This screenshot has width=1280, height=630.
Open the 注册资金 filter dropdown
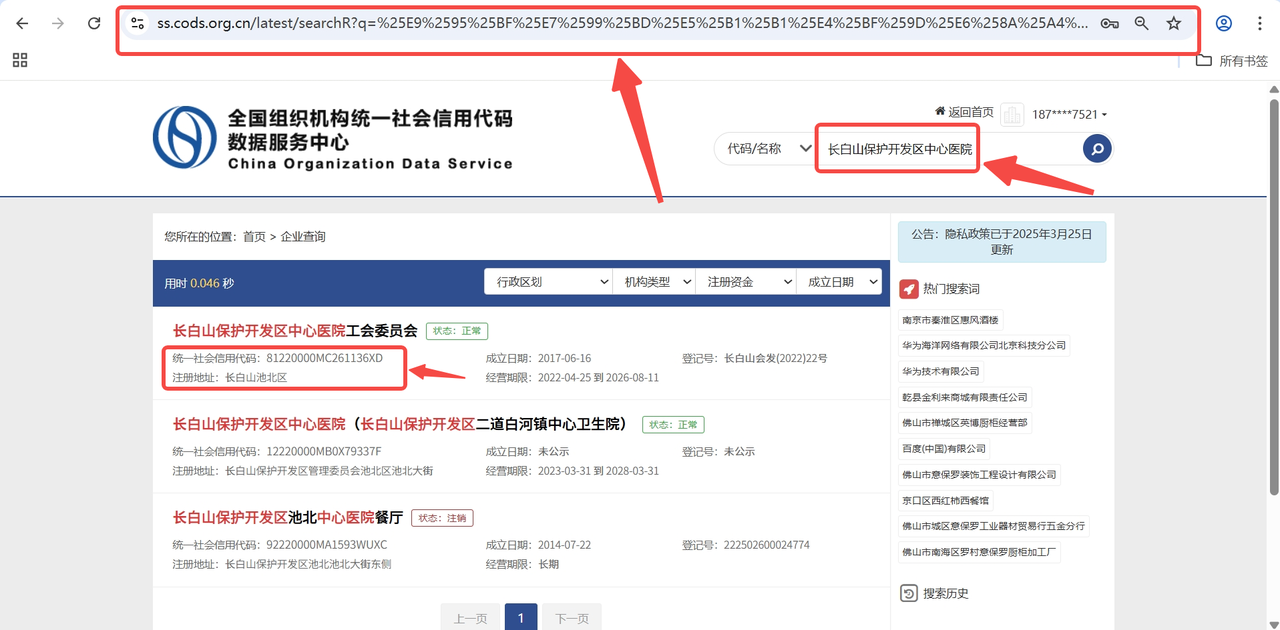(745, 282)
